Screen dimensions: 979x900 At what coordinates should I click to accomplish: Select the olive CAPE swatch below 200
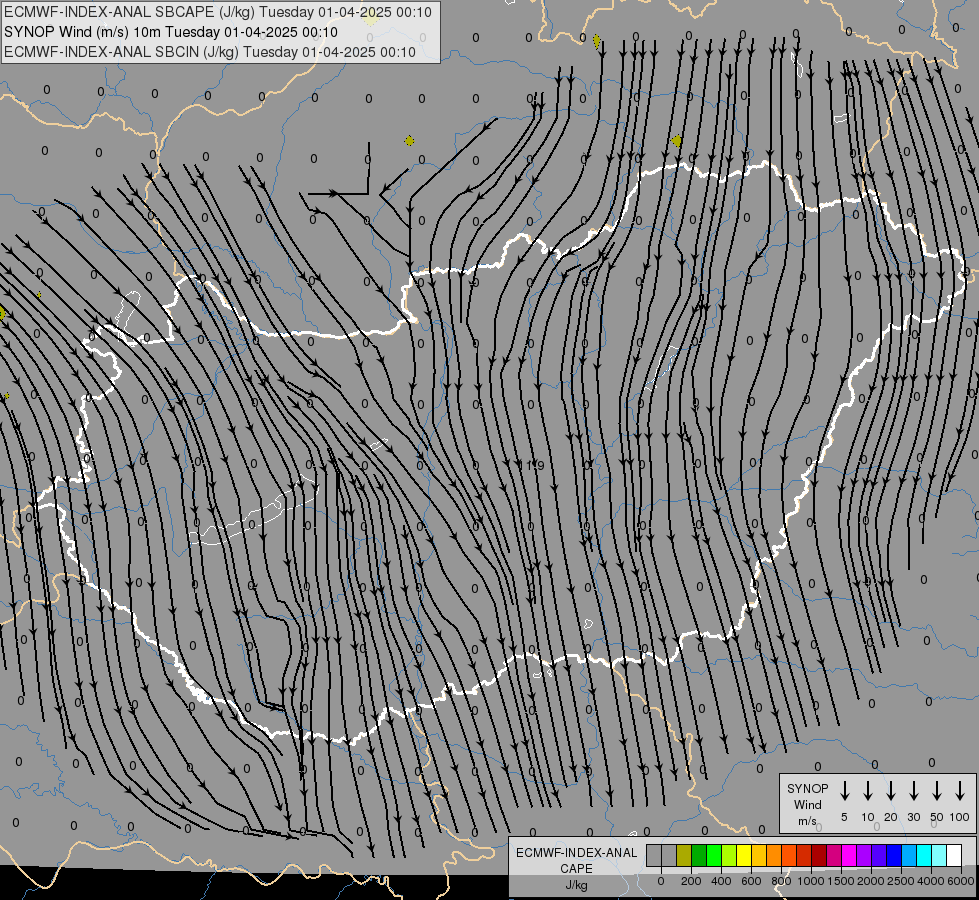[684, 855]
